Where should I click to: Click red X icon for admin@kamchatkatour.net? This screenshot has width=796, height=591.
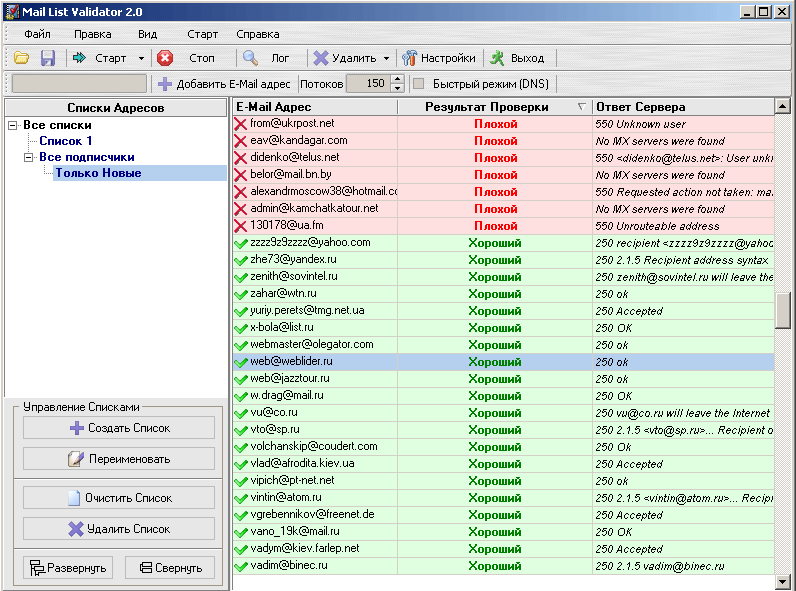(241, 209)
